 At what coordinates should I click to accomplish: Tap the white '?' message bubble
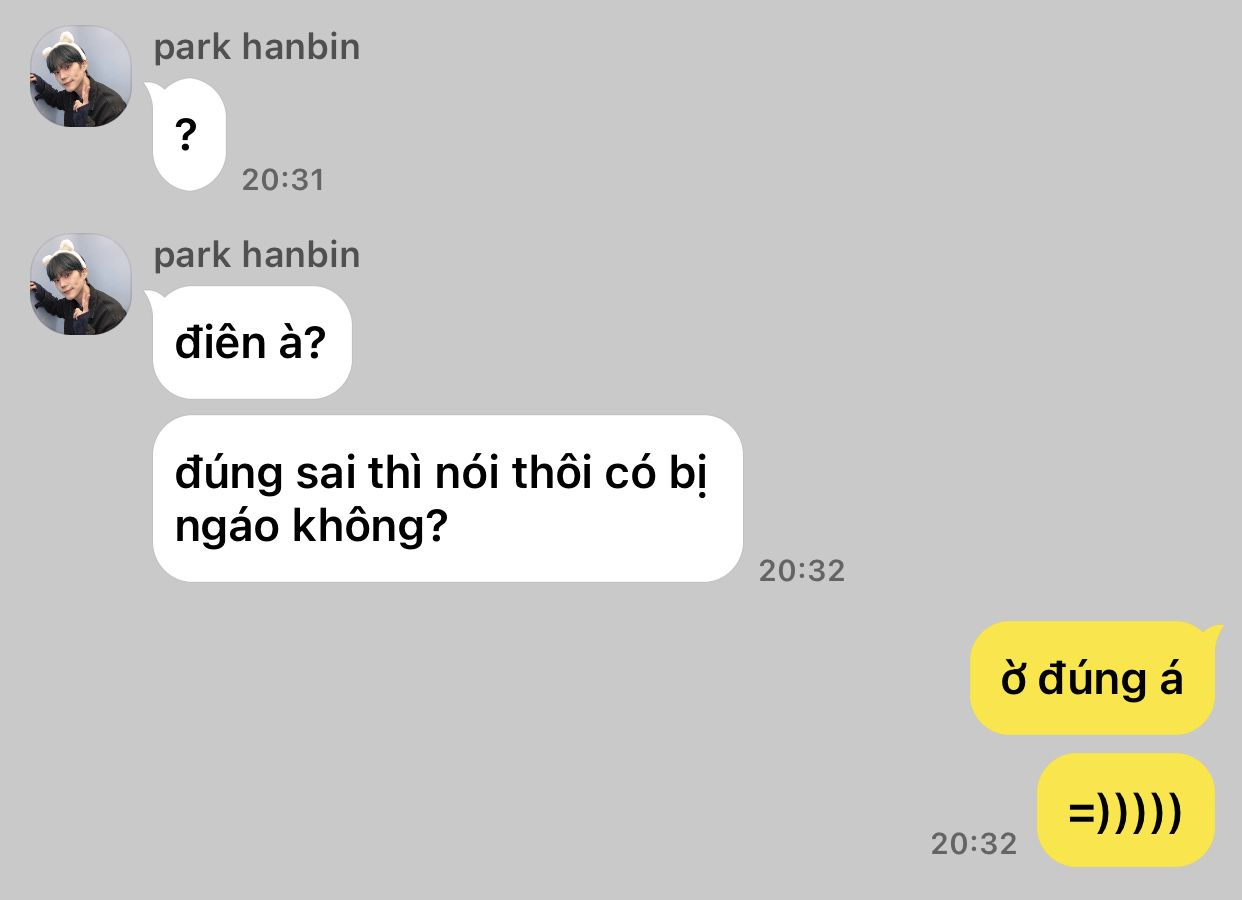click(189, 135)
